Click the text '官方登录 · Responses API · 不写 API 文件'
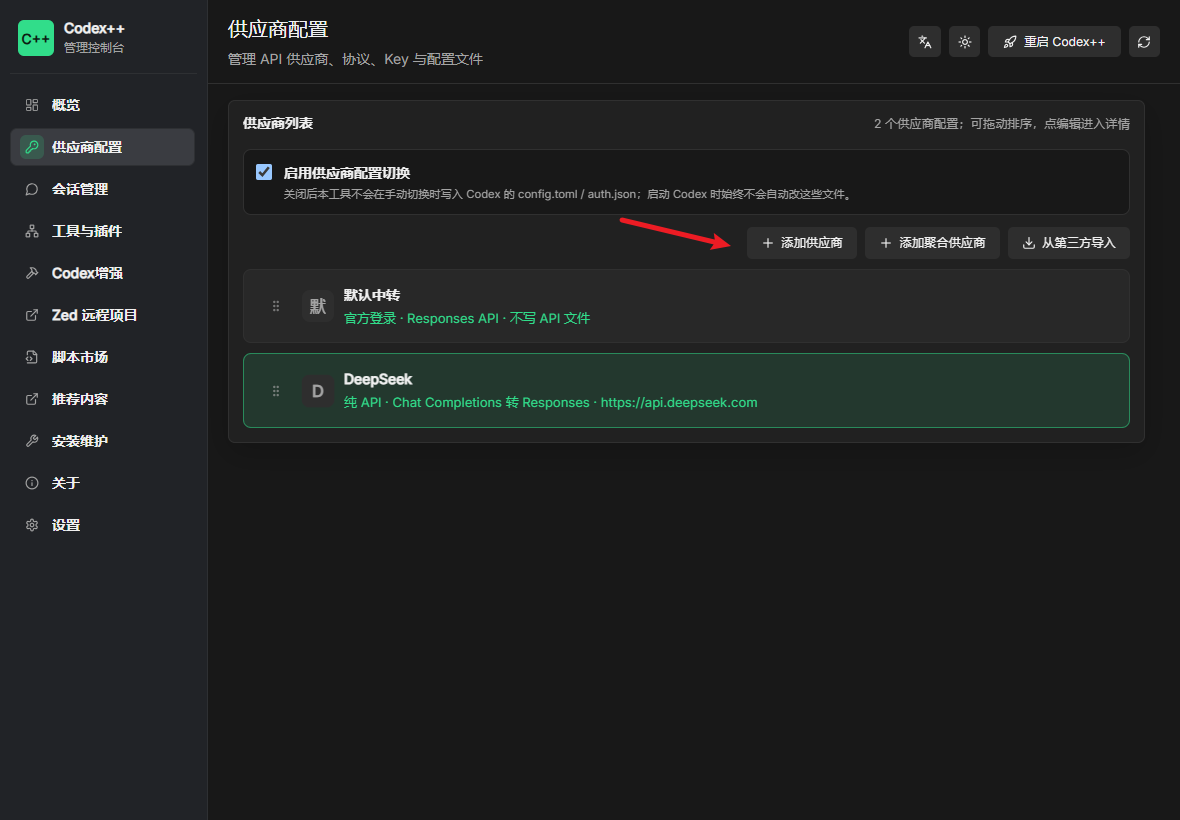1180x820 pixels. tap(467, 318)
